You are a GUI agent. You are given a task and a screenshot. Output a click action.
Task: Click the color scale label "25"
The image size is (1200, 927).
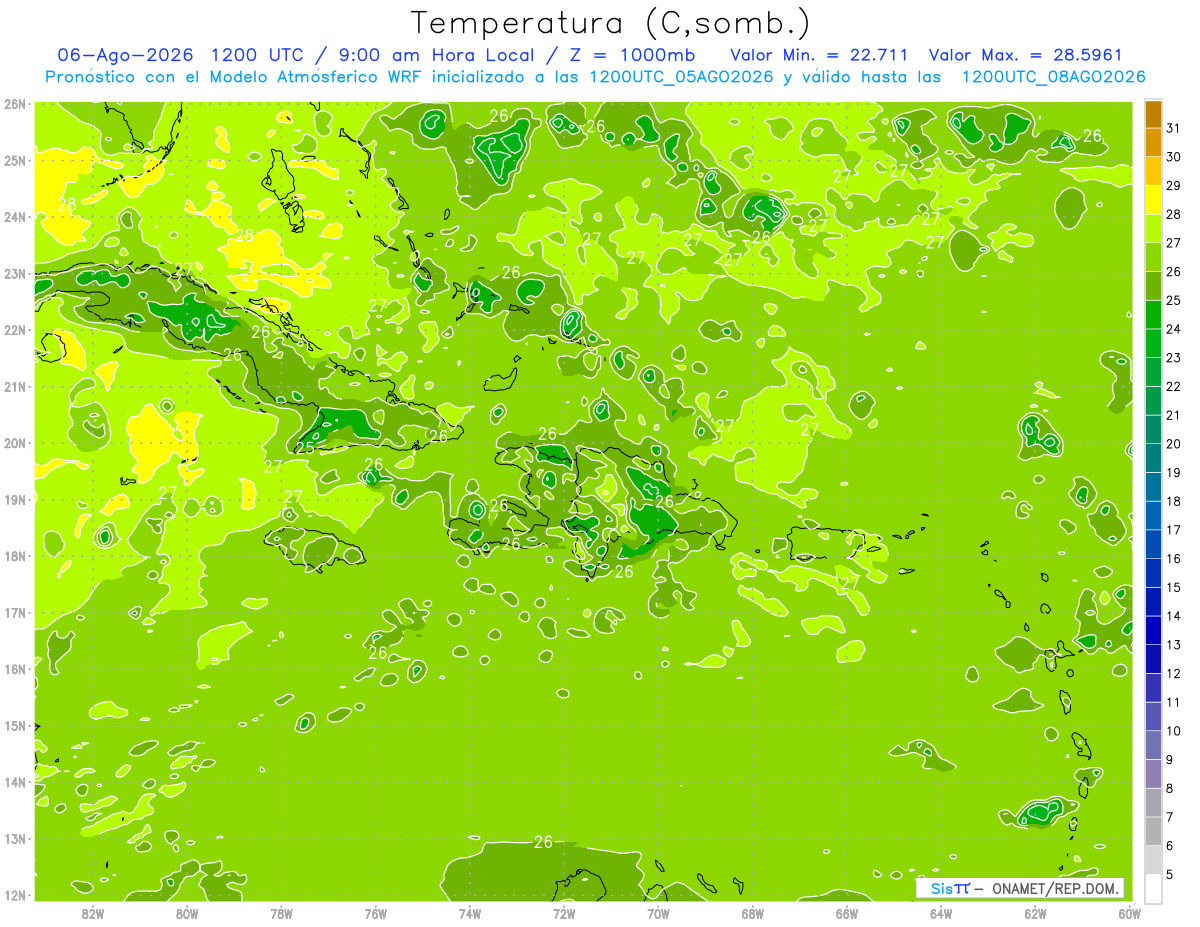[x=1173, y=300]
